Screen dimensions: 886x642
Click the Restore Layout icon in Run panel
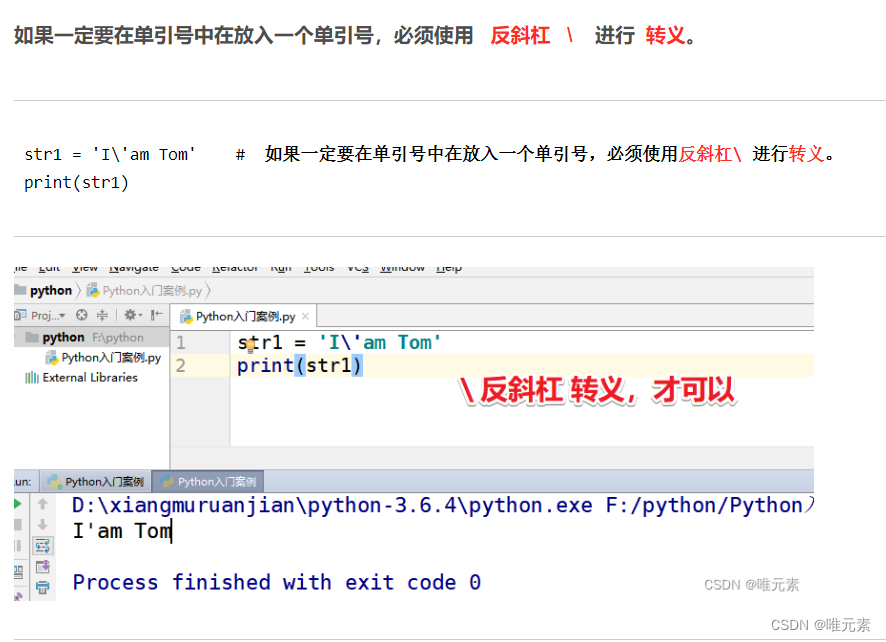tap(18, 572)
